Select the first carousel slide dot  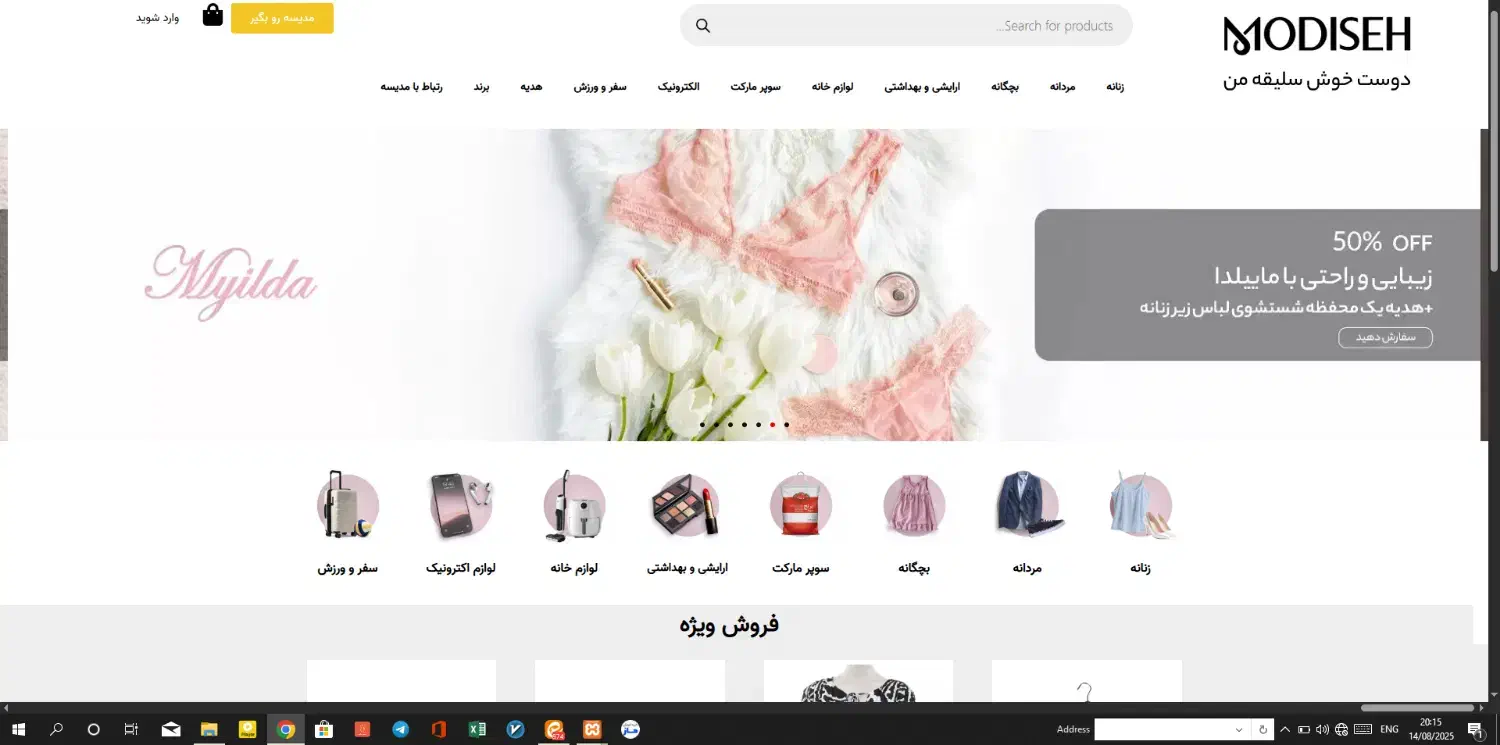click(702, 425)
